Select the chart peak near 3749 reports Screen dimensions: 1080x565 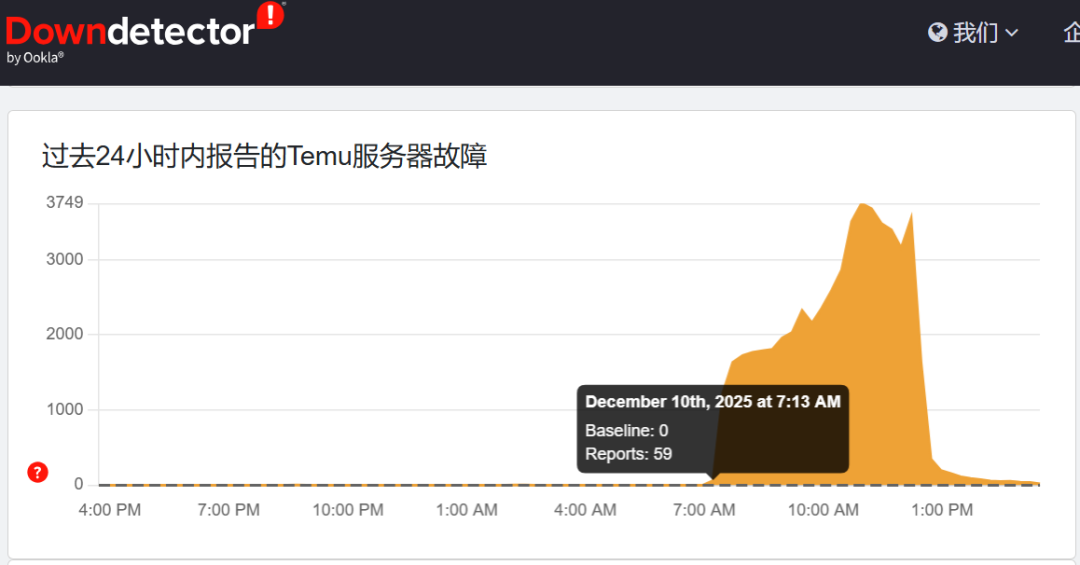tap(862, 205)
